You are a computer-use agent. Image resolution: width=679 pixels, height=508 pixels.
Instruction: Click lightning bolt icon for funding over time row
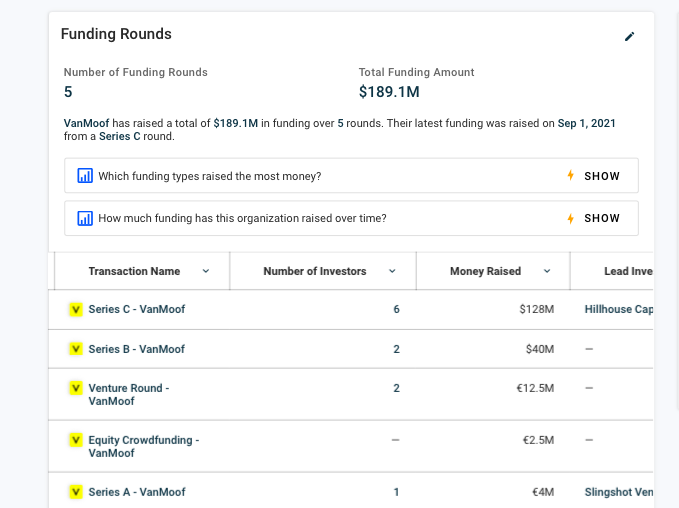point(571,218)
